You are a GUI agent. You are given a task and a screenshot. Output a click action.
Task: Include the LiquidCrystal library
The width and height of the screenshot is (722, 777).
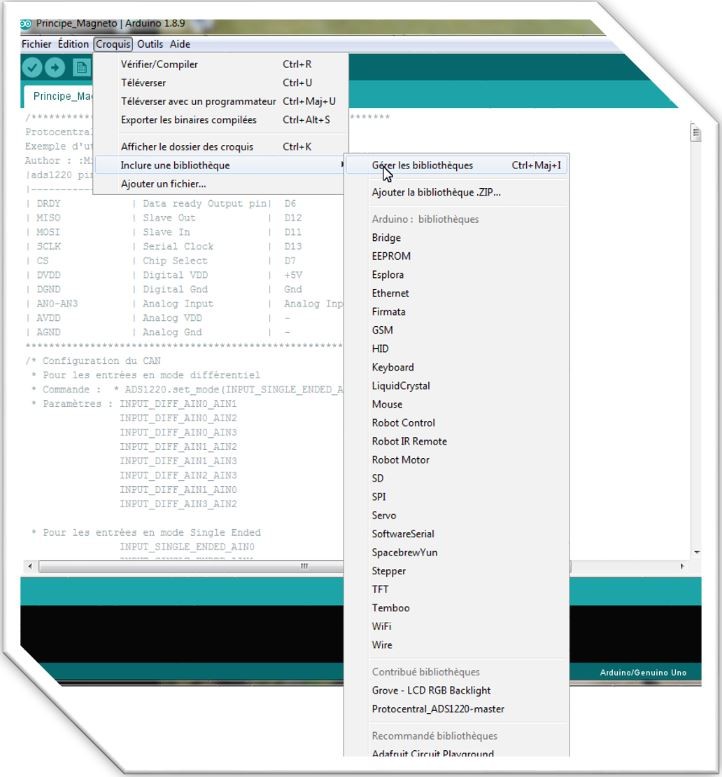tap(401, 386)
